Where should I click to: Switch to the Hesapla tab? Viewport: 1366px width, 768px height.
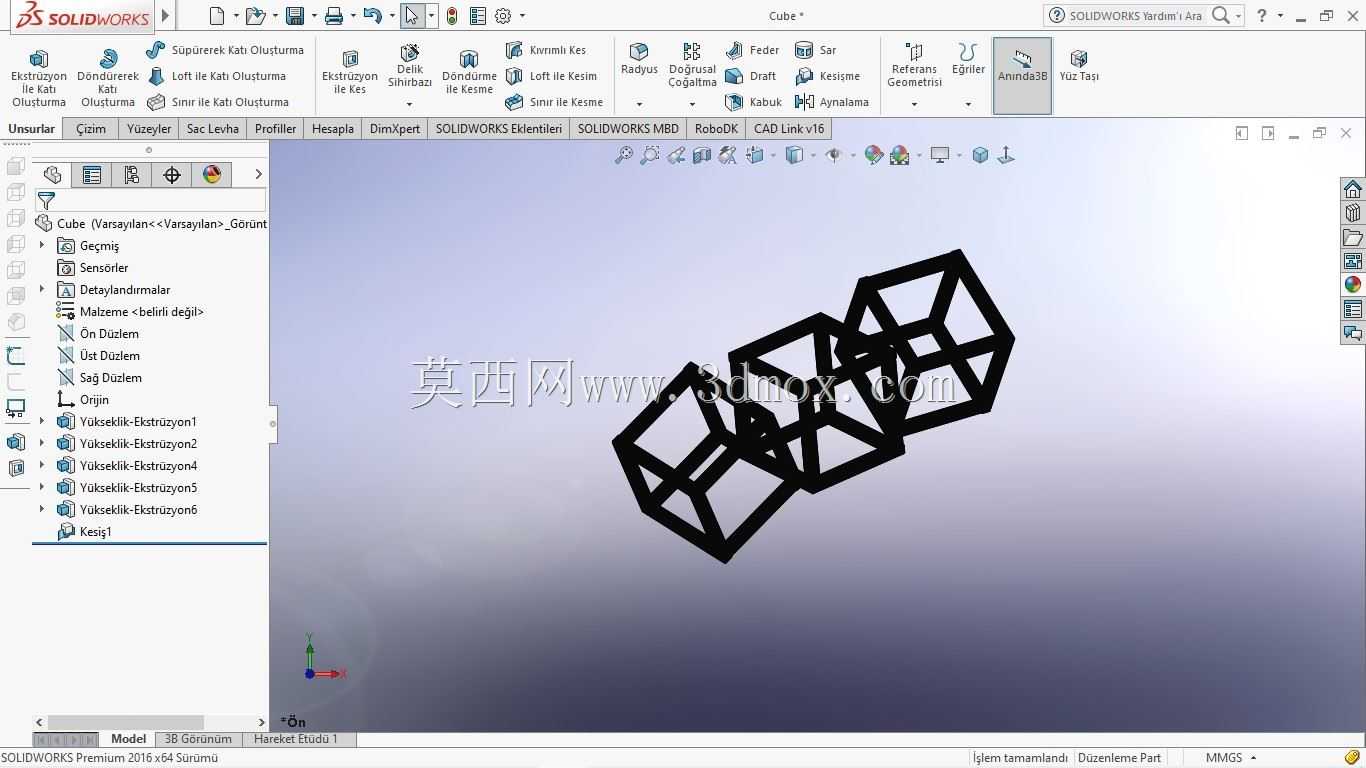(x=333, y=128)
